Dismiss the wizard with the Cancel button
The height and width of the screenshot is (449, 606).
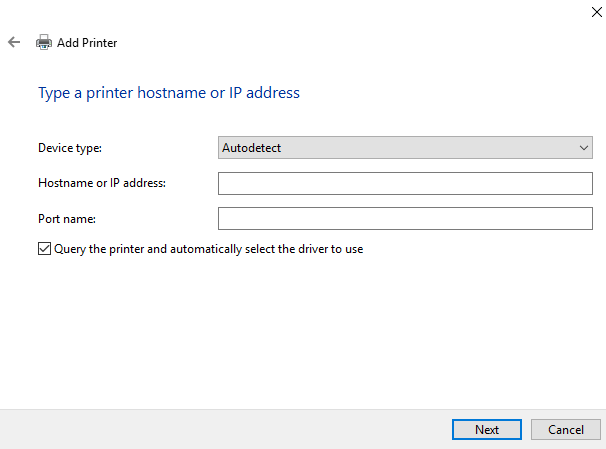click(x=565, y=429)
